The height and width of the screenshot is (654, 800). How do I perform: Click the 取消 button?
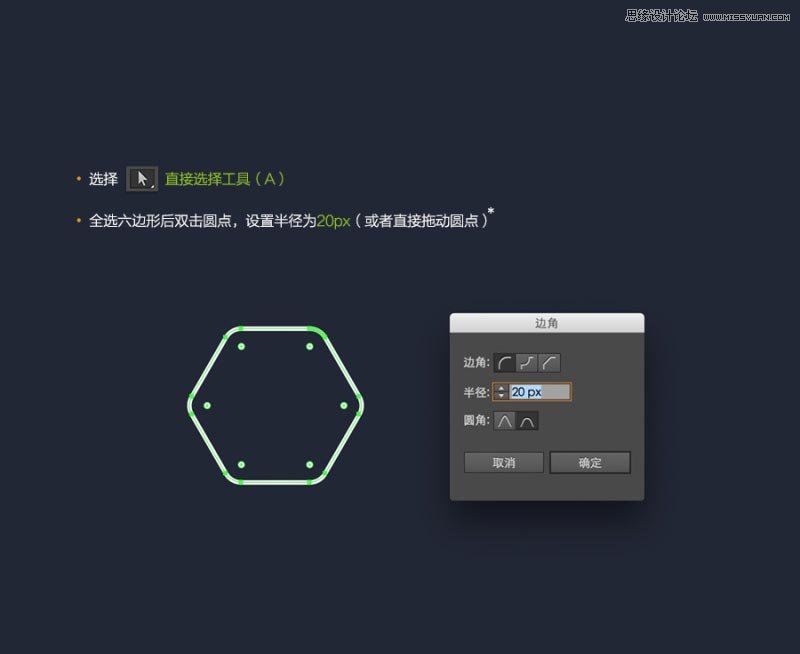click(504, 463)
